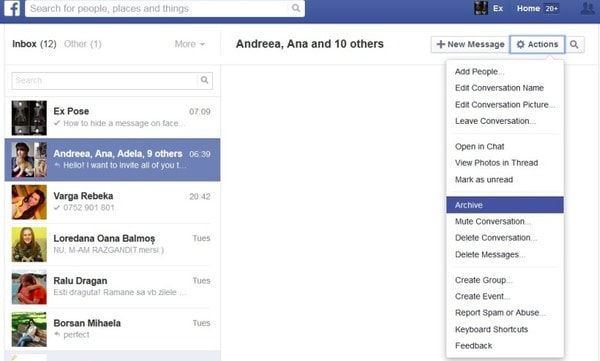Click the Ex Pose conversation thumbnail

(29, 118)
